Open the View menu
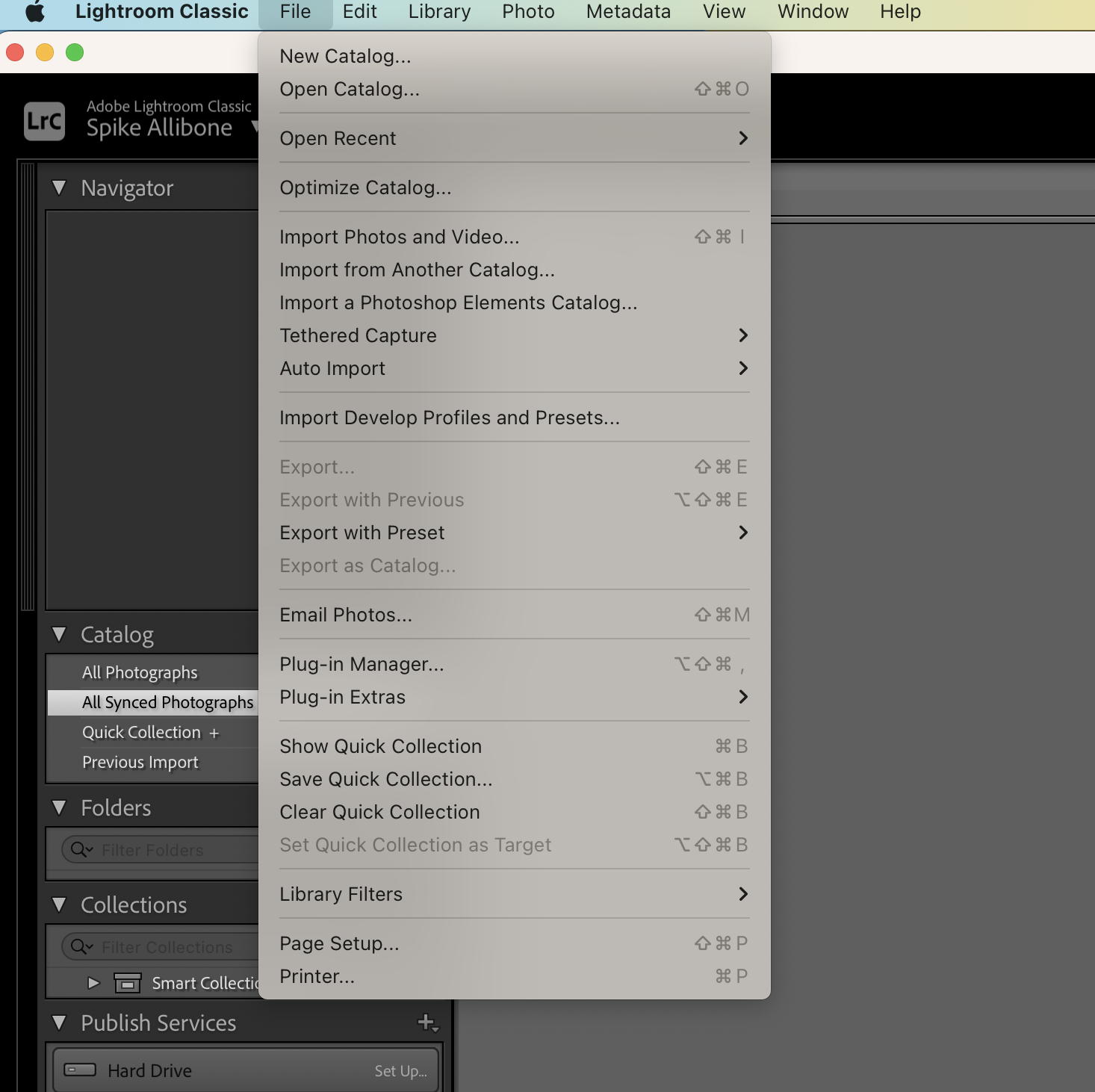The width and height of the screenshot is (1095, 1092). tap(724, 12)
